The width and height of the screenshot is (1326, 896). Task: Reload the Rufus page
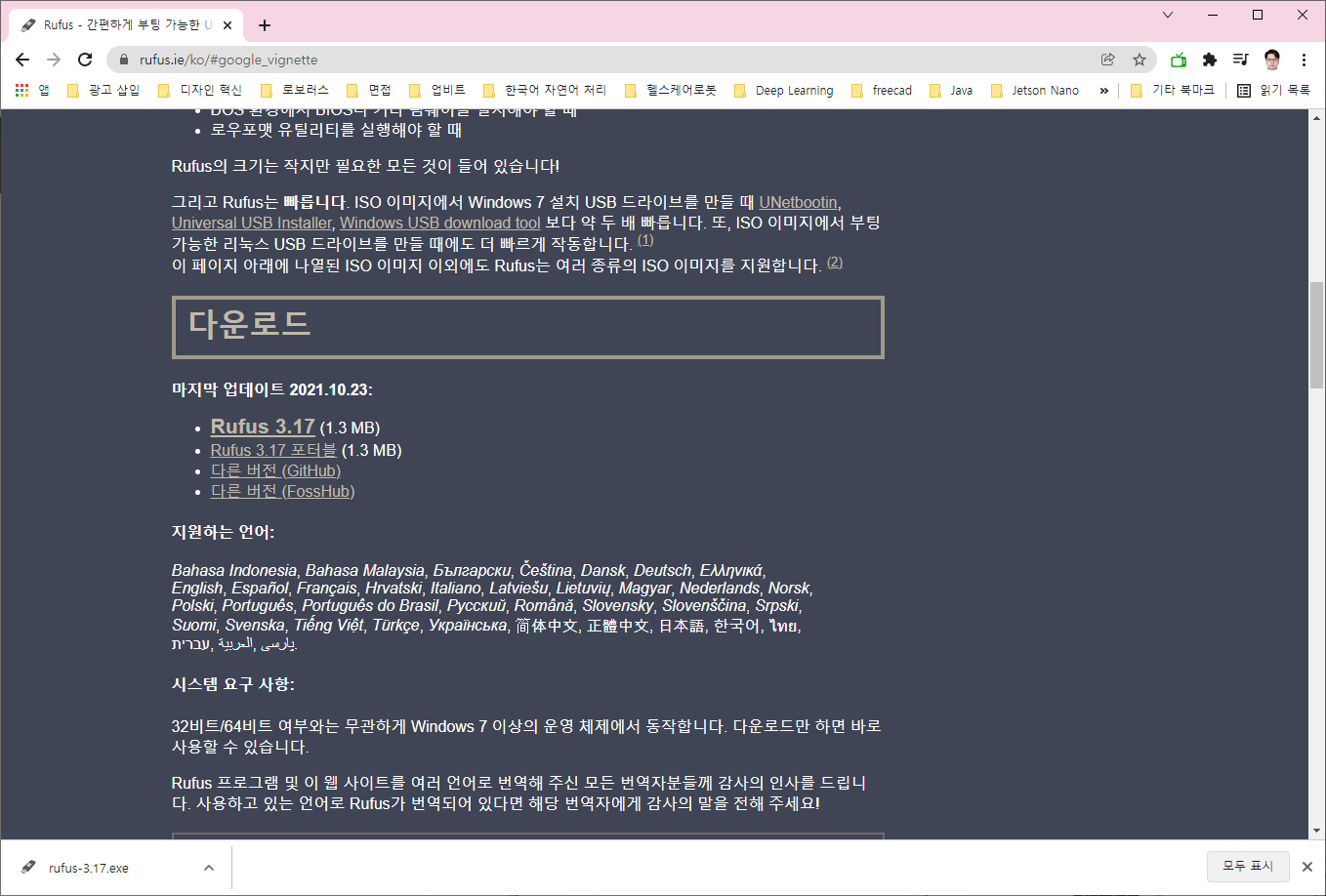coord(85,60)
